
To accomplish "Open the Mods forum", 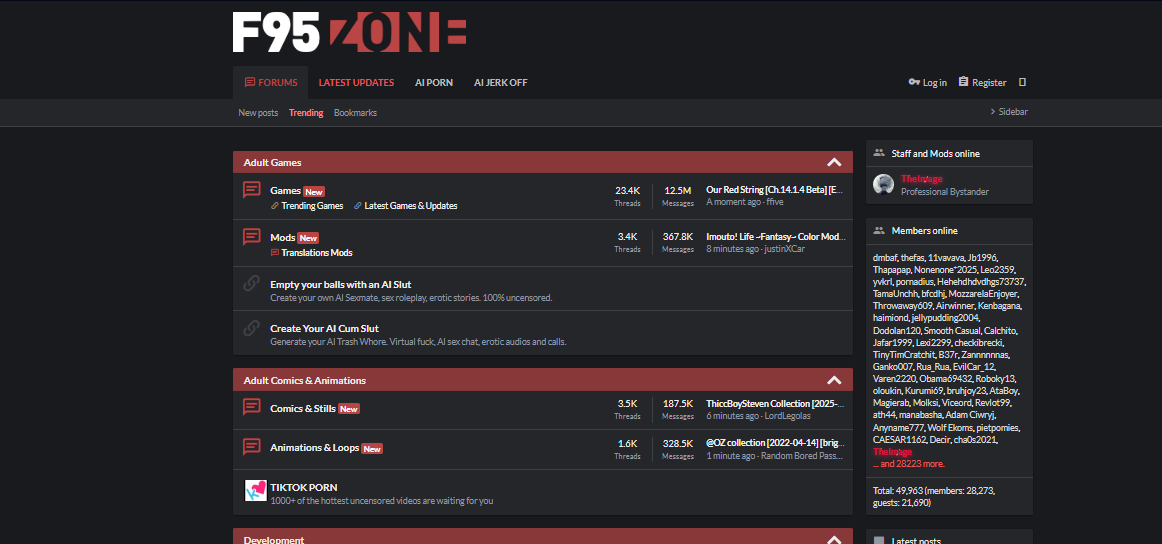I will (282, 237).
